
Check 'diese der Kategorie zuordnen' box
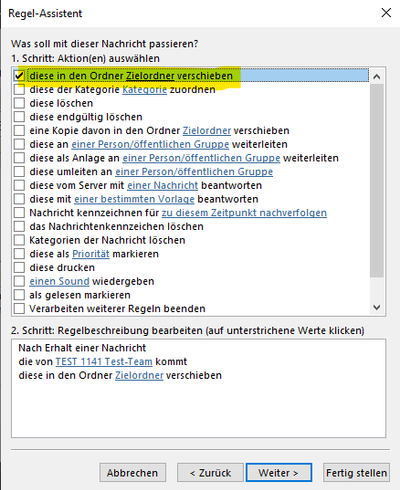click(19, 90)
